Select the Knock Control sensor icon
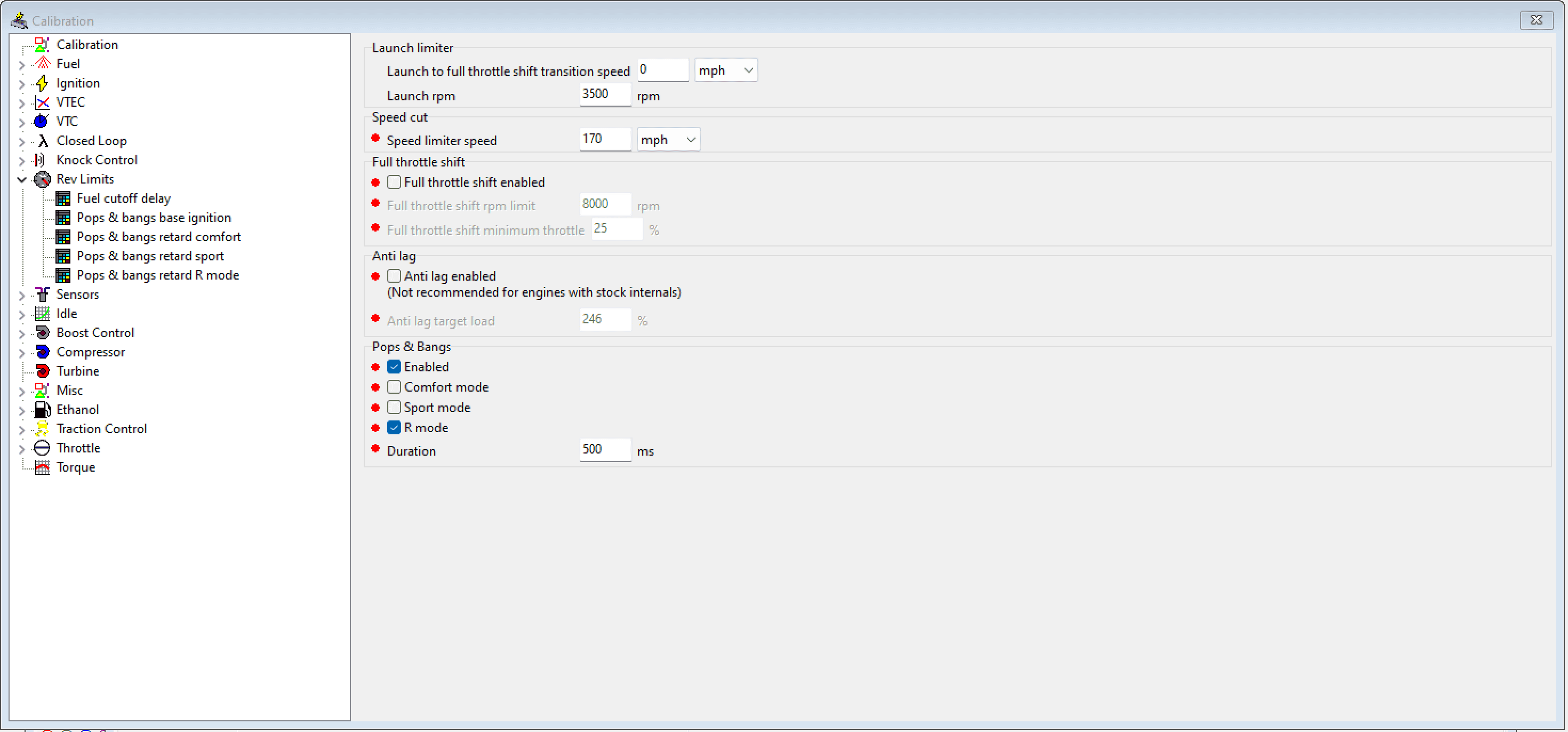Screen dimensions: 1568x732 pyautogui.click(x=40, y=160)
